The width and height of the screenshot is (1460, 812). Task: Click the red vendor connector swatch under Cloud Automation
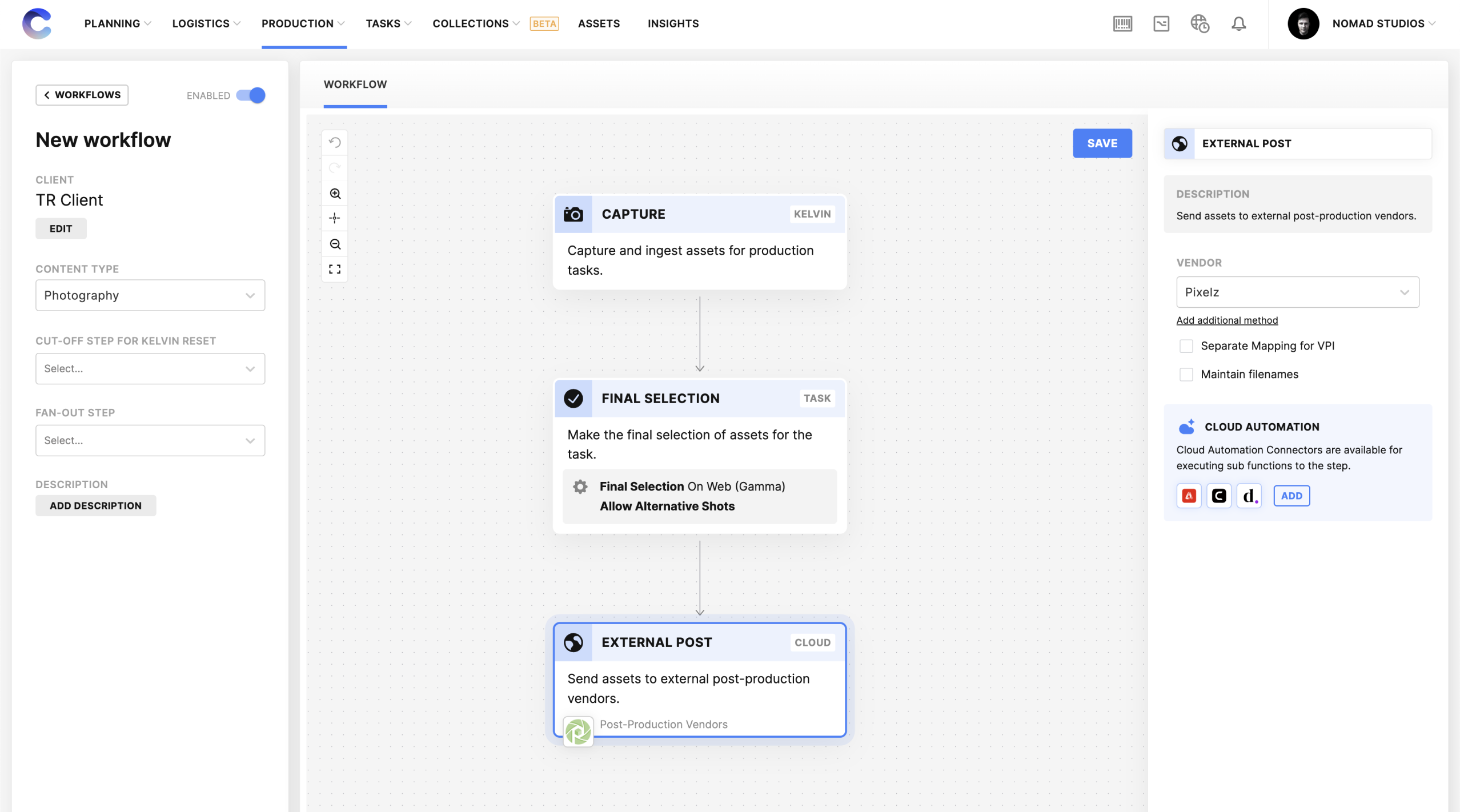coord(1189,496)
